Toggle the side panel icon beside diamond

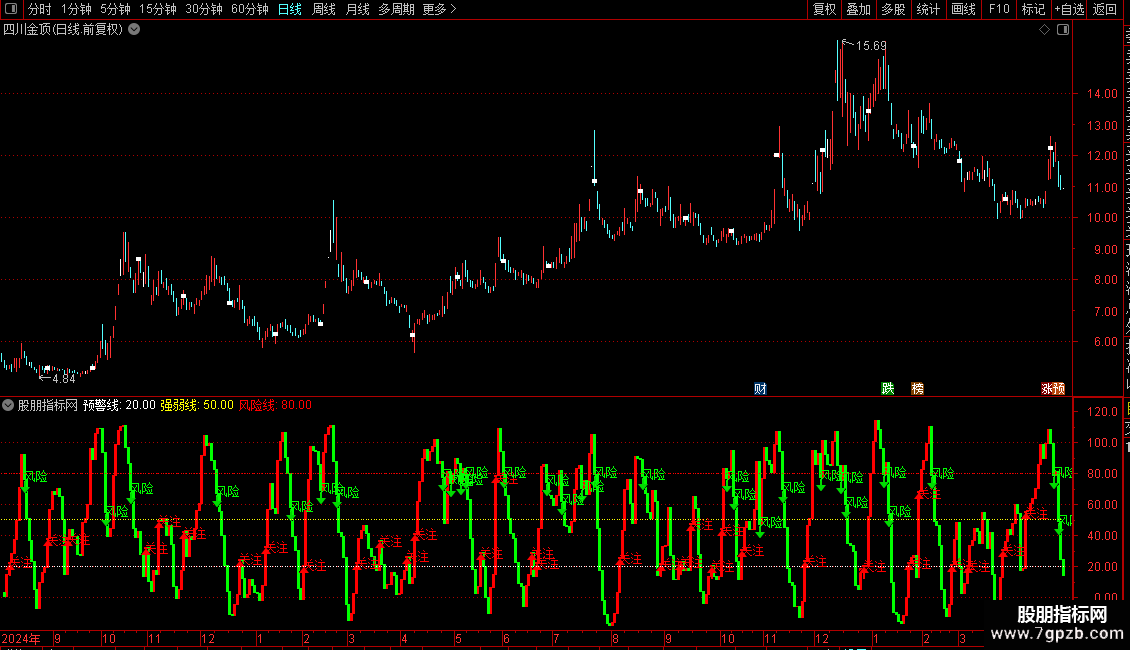coord(1063,30)
